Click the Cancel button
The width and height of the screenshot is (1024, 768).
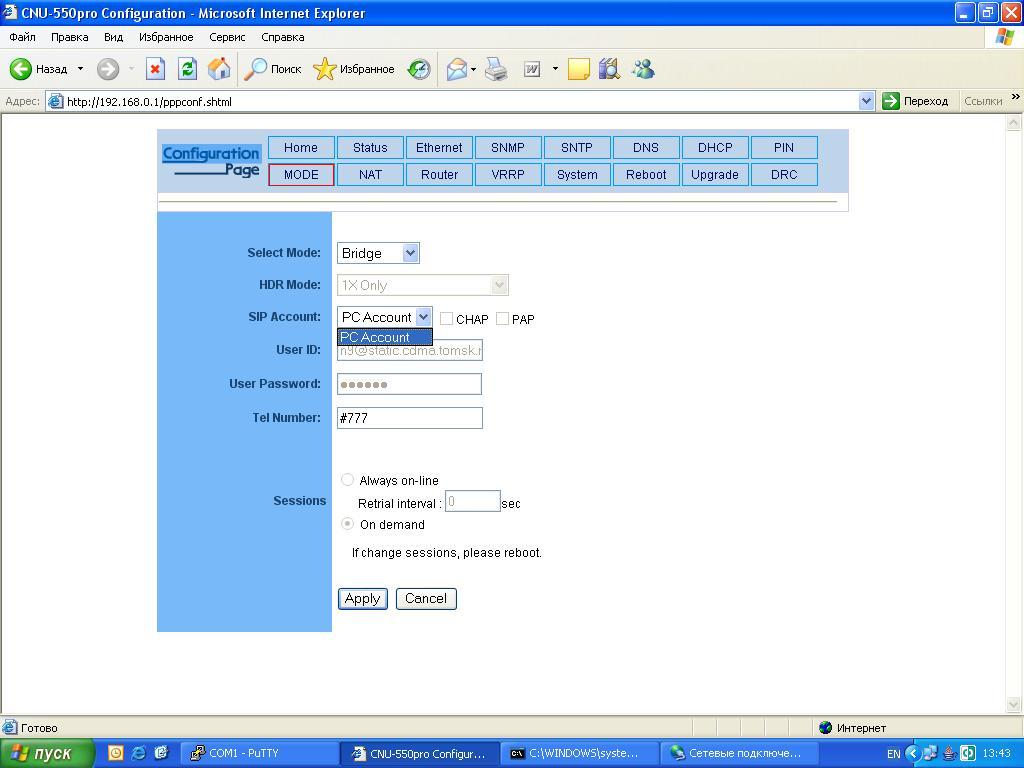click(x=426, y=598)
